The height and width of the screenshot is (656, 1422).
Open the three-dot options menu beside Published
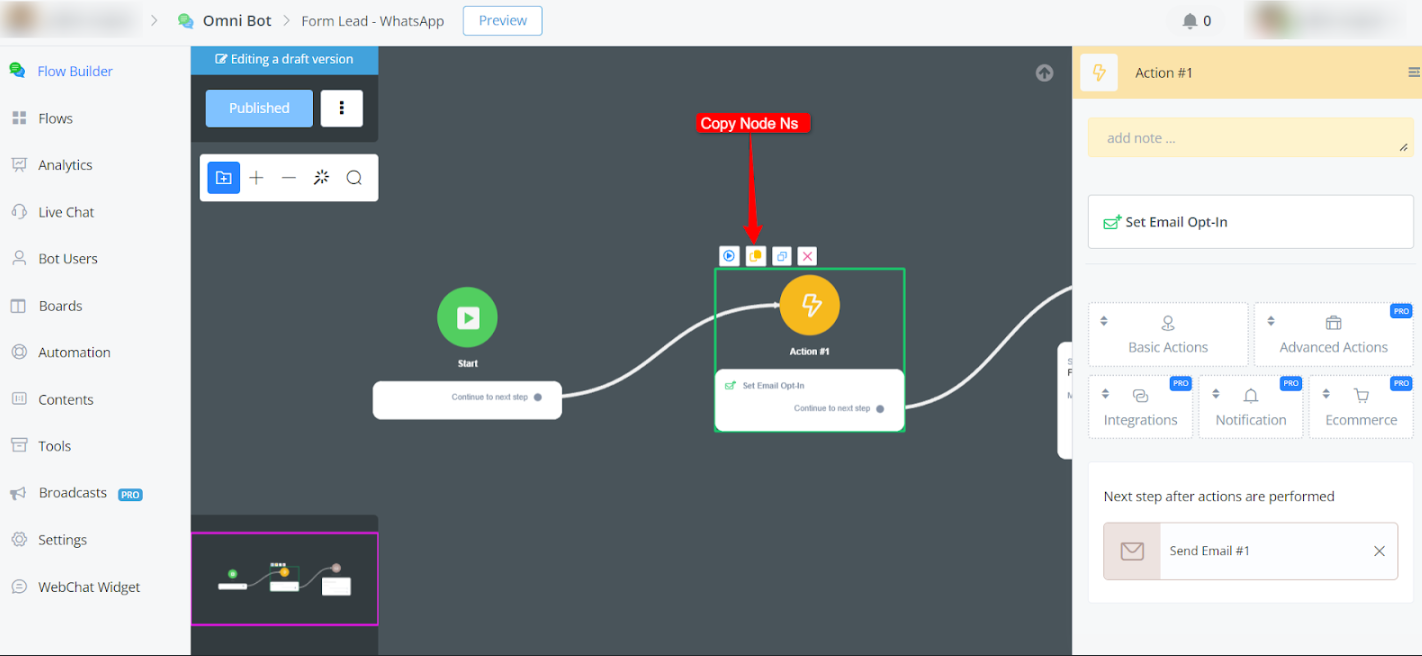(x=342, y=108)
